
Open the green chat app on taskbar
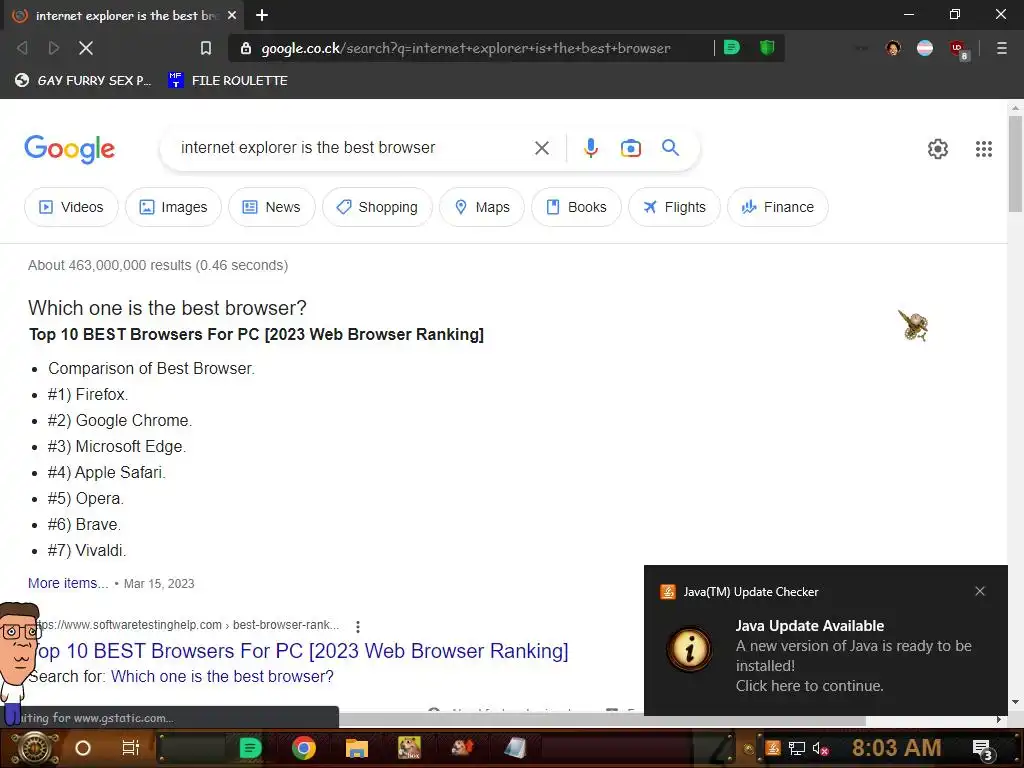[x=250, y=748]
